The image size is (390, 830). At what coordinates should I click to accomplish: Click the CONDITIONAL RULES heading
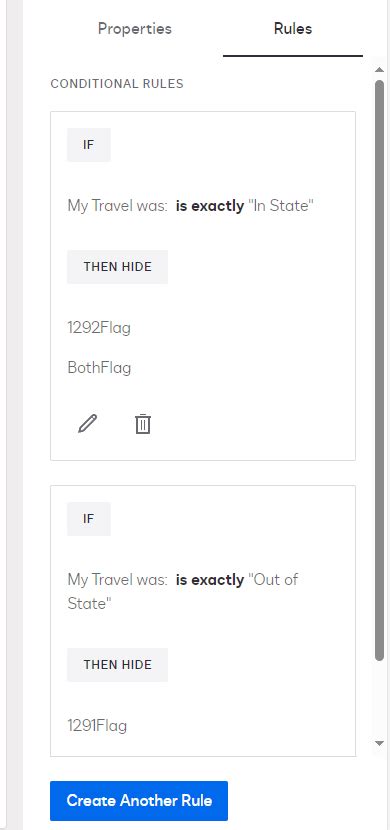pos(117,84)
